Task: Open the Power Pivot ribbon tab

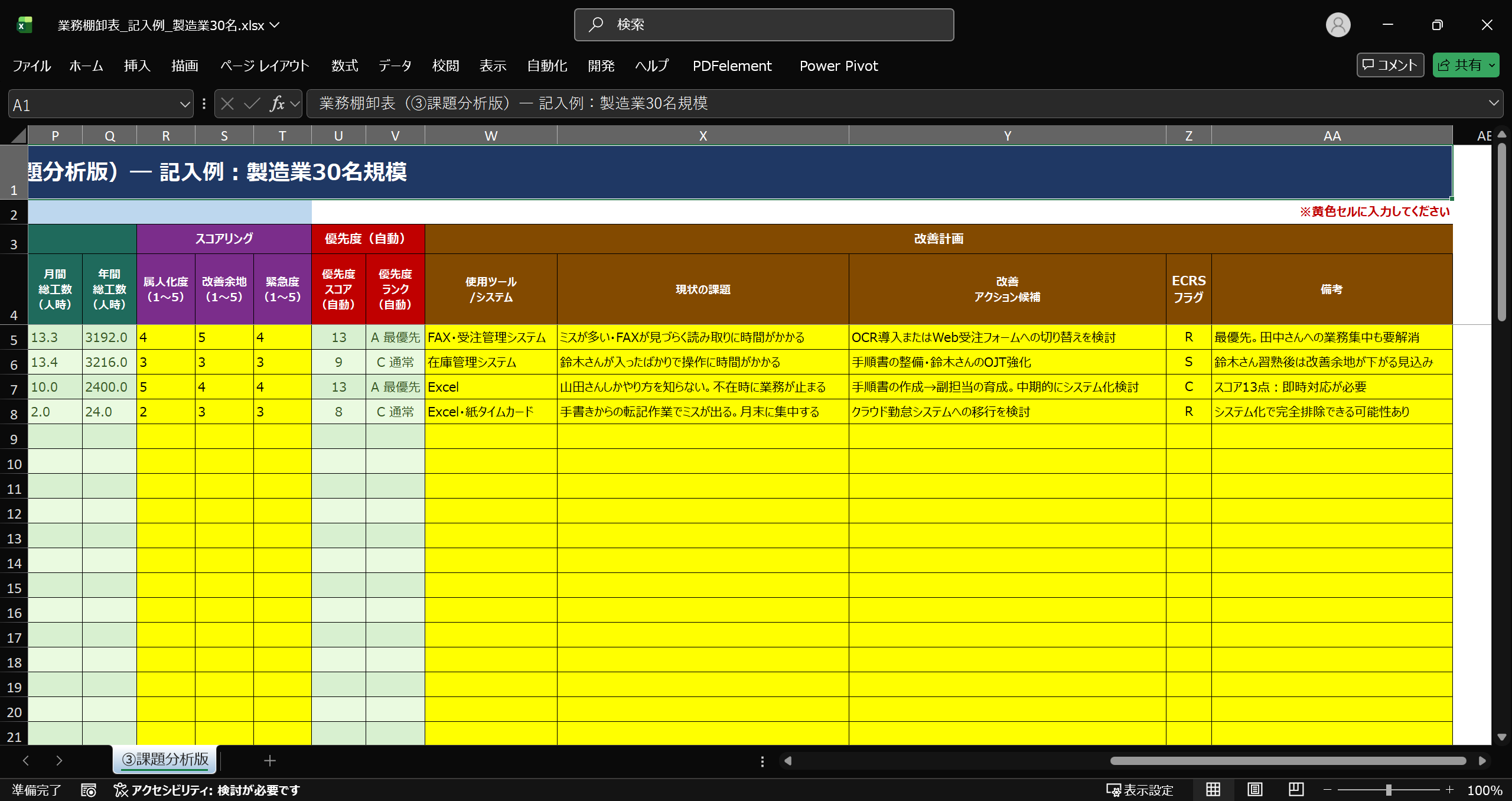Action: click(x=838, y=66)
